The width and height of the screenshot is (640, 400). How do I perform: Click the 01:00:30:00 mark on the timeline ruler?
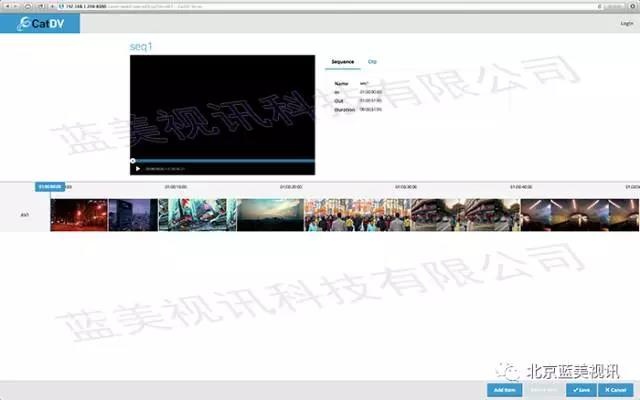[406, 187]
